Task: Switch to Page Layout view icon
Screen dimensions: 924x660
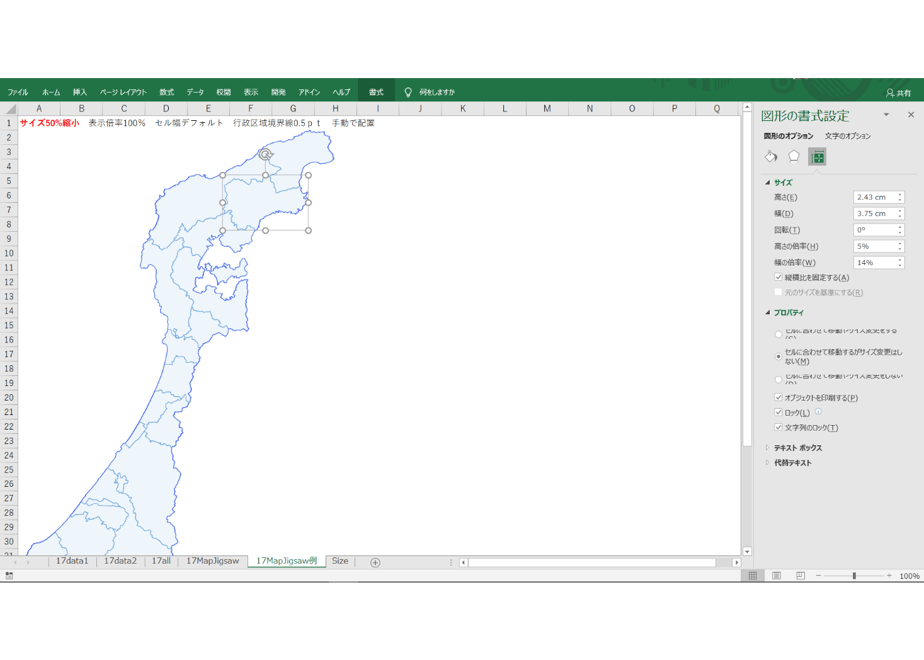Action: tap(777, 575)
